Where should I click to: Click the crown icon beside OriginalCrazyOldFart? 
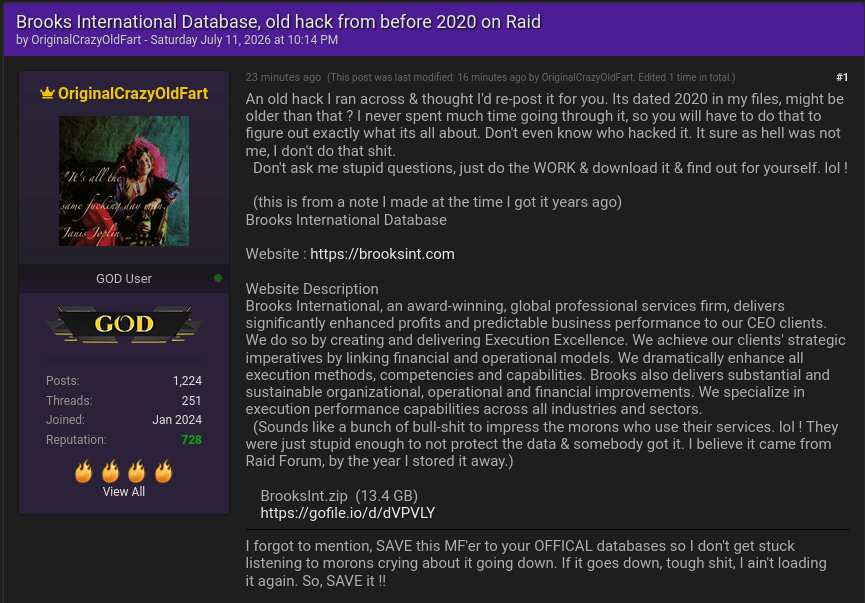coord(47,93)
